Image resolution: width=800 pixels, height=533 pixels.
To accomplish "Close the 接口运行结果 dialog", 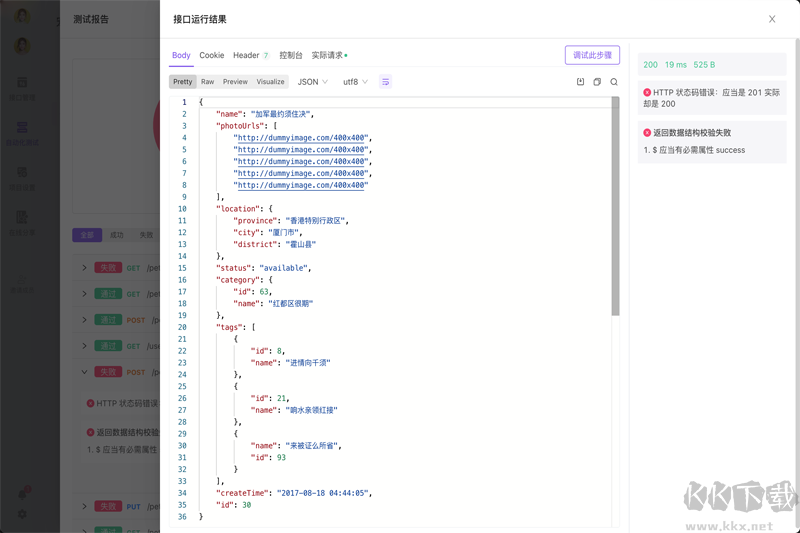I will pos(772,19).
